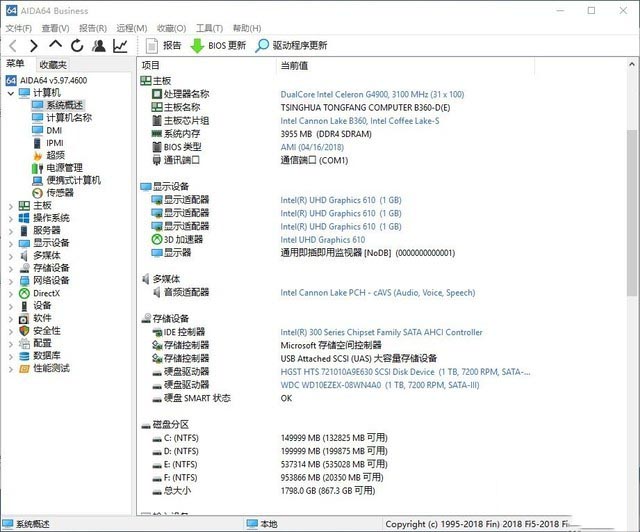Image resolution: width=640 pixels, height=532 pixels.
Task: Expand the 操作系统 tree node
Action: 11,218
